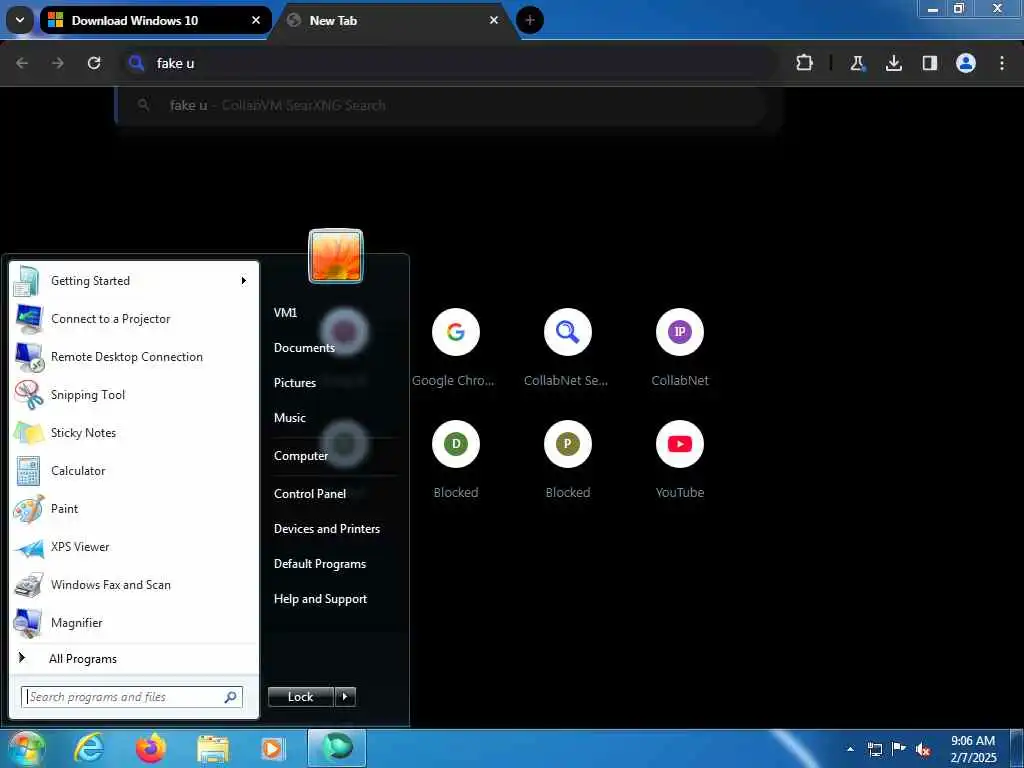Open Windows Media Player from taskbar

(x=274, y=748)
